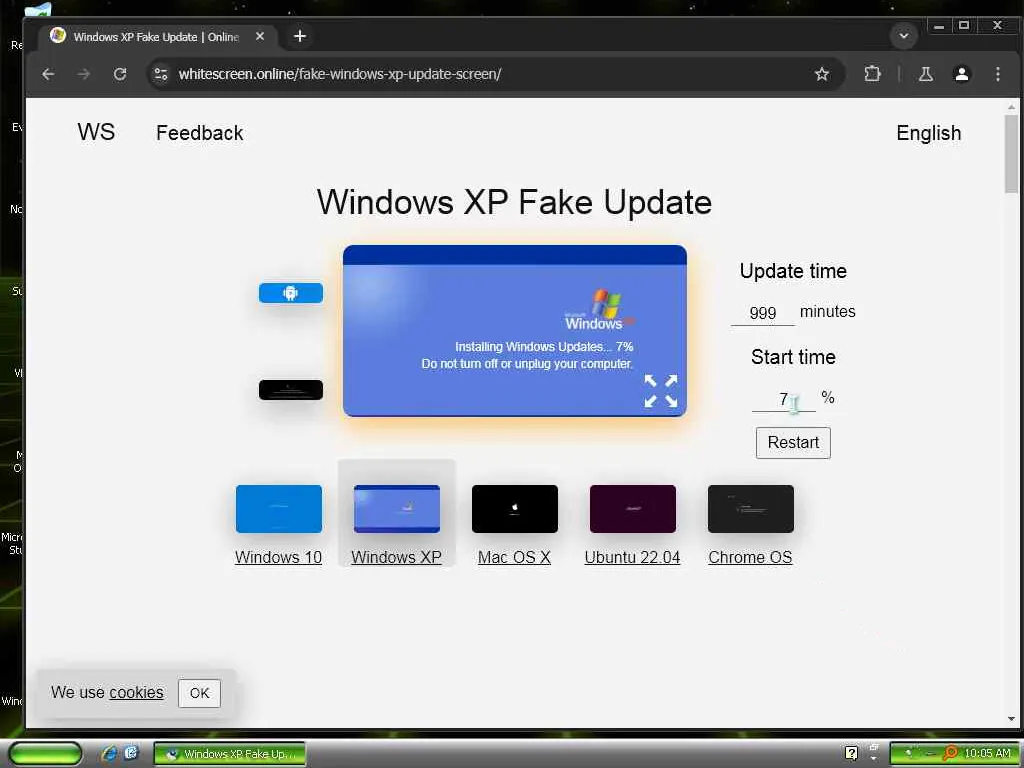Open a new browser tab with plus
The image size is (1024, 768).
(x=300, y=37)
